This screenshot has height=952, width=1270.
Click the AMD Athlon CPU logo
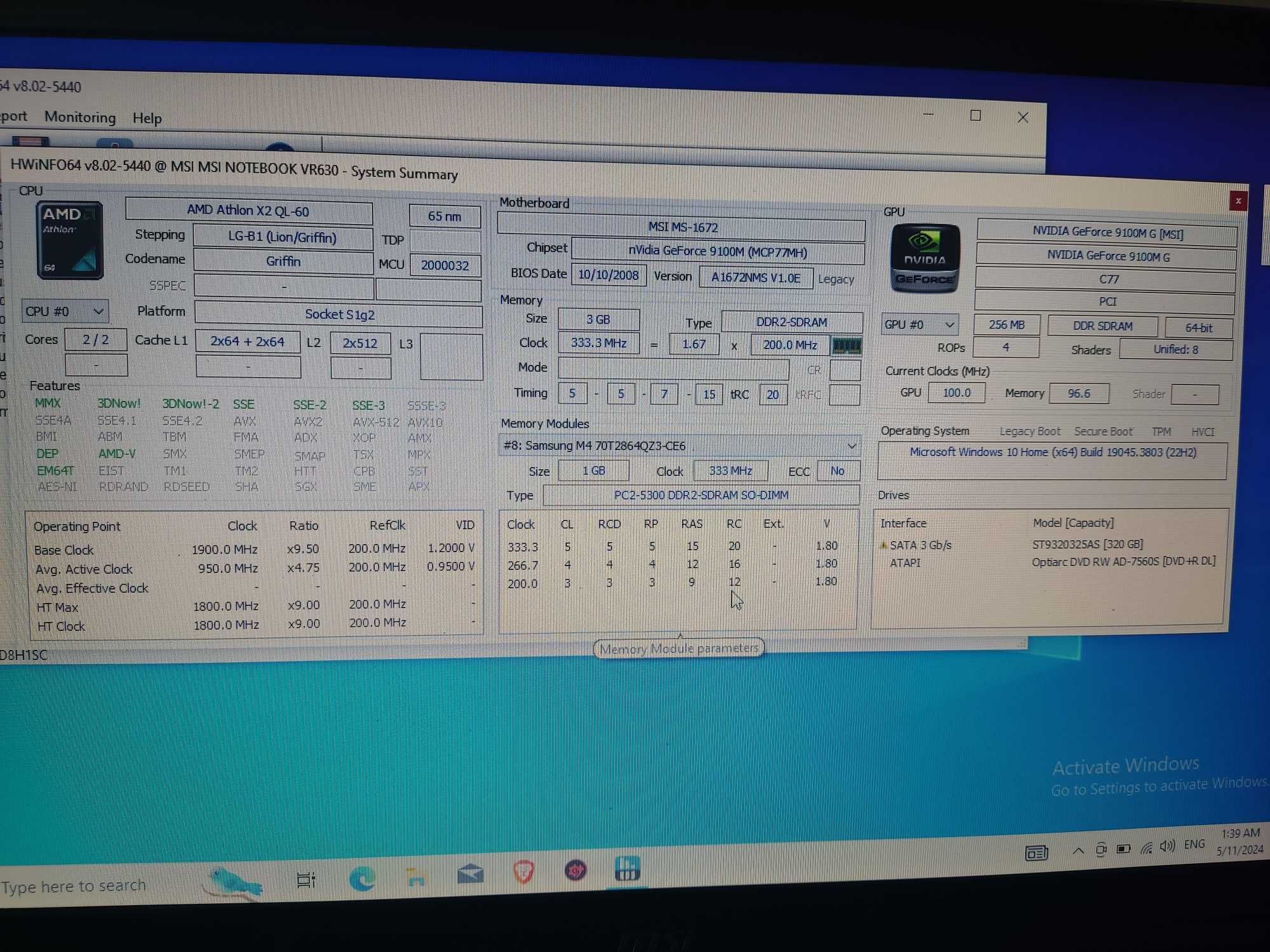69,241
